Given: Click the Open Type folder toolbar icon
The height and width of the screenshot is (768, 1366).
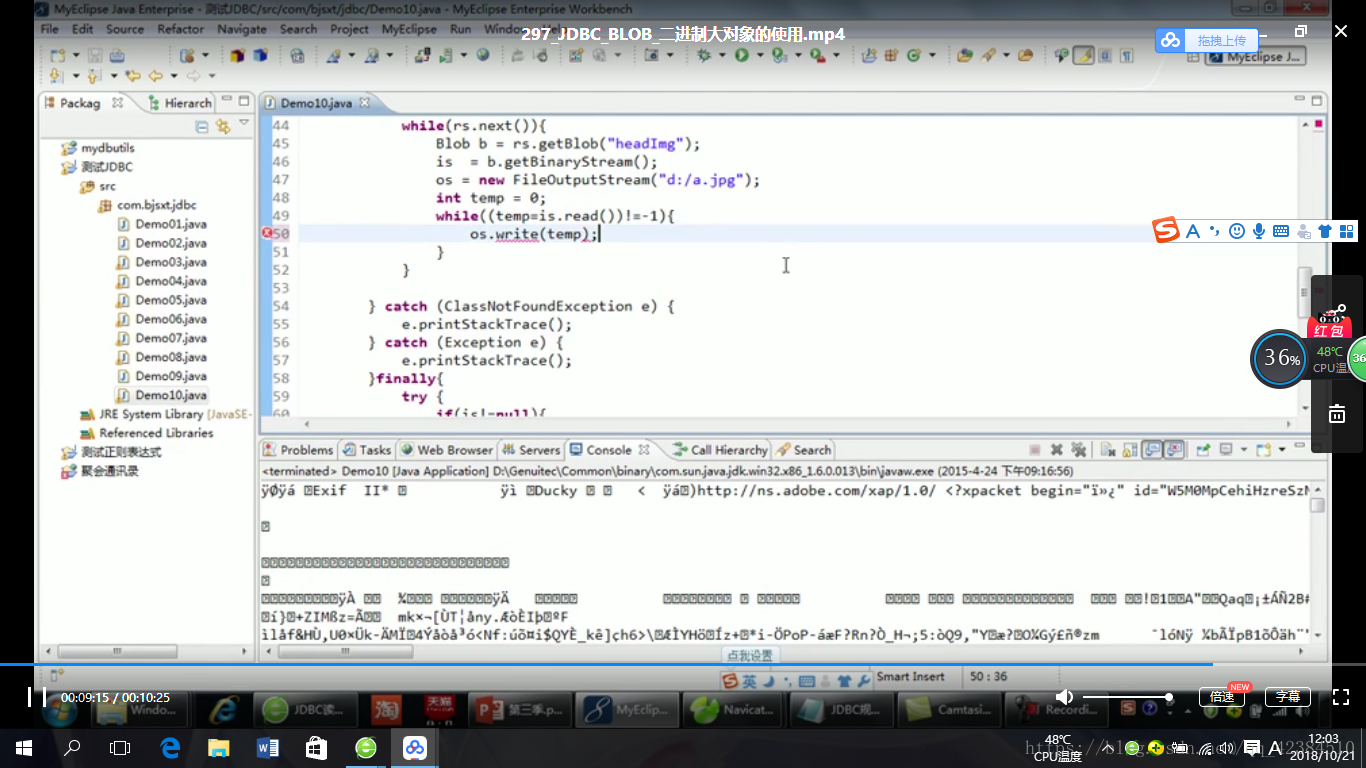Looking at the screenshot, I should 964,56.
